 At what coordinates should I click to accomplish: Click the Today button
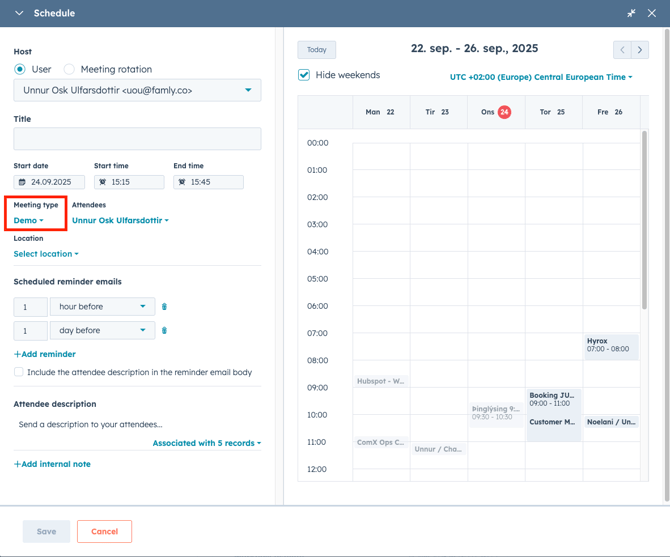click(x=317, y=49)
